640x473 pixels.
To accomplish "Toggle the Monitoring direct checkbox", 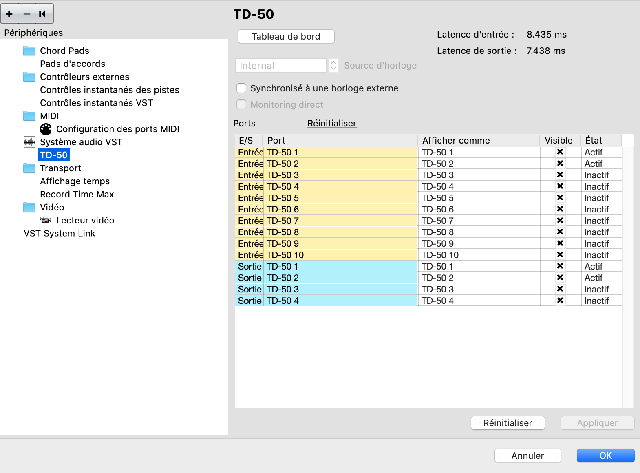I will click(241, 104).
